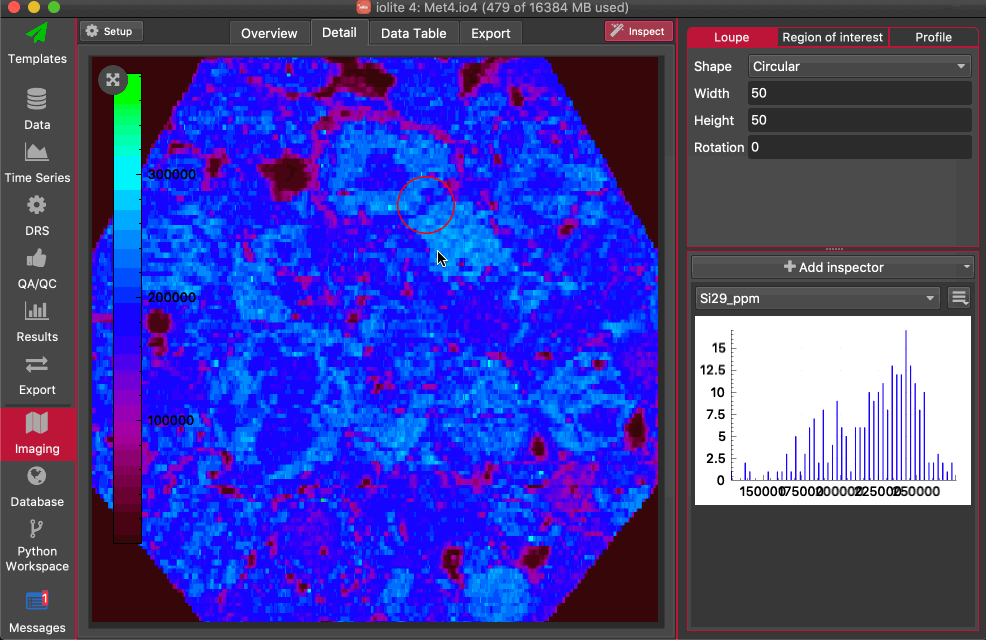The image size is (986, 640).
Task: Open the Shape dropdown set to Circular
Action: coord(859,66)
